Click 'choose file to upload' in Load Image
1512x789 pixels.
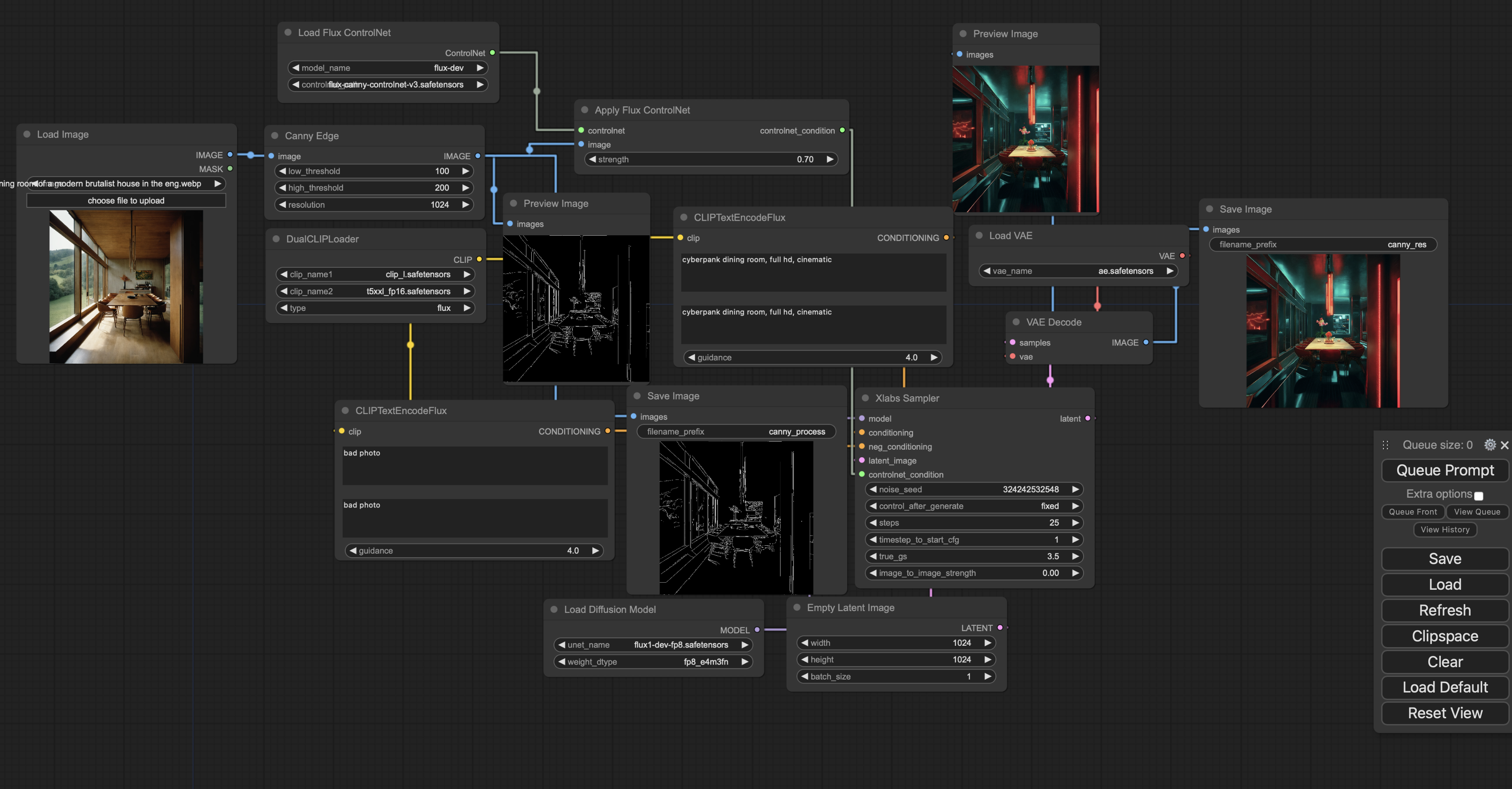[x=125, y=200]
